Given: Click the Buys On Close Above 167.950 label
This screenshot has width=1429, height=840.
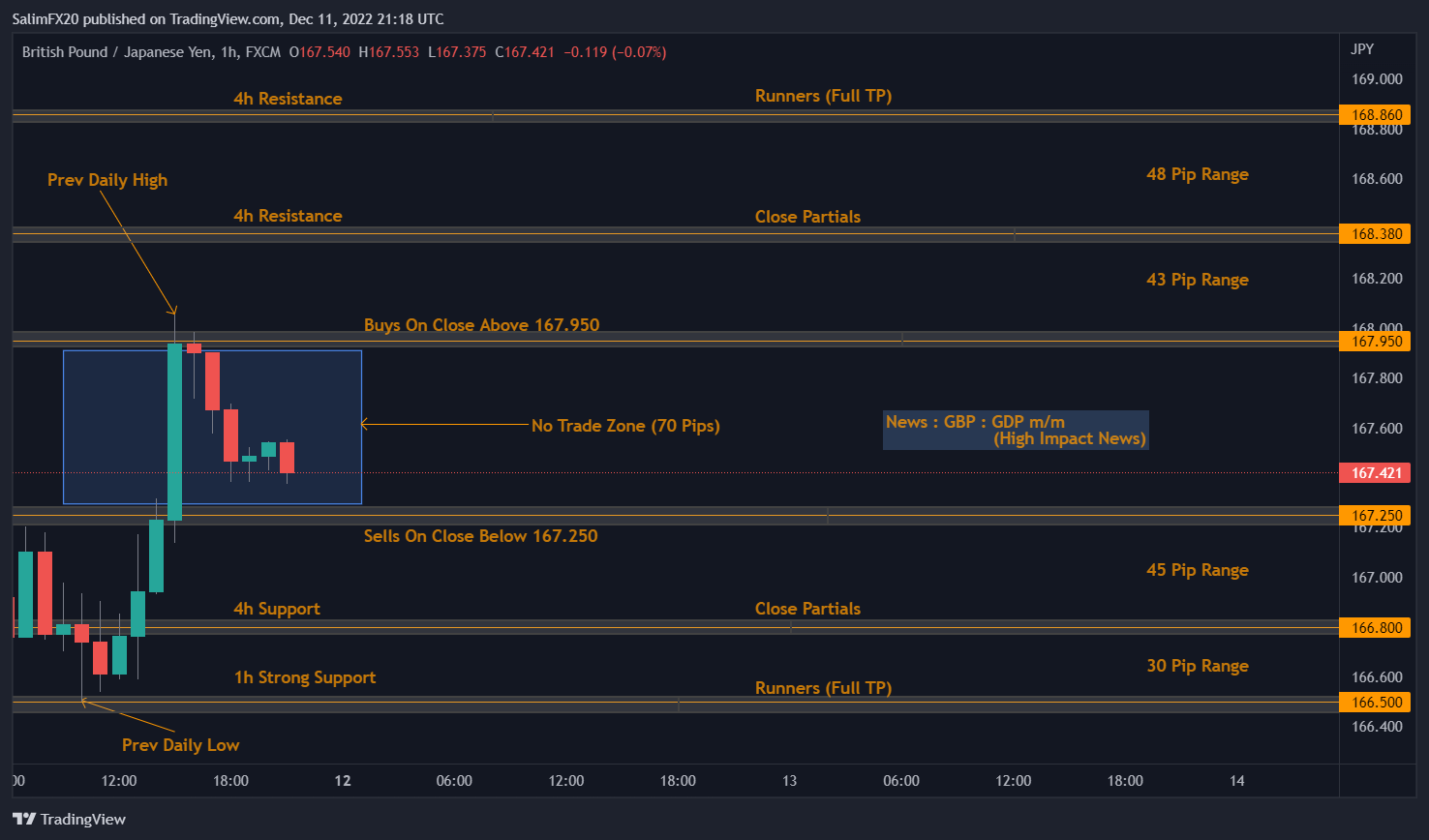Looking at the screenshot, I should [481, 325].
